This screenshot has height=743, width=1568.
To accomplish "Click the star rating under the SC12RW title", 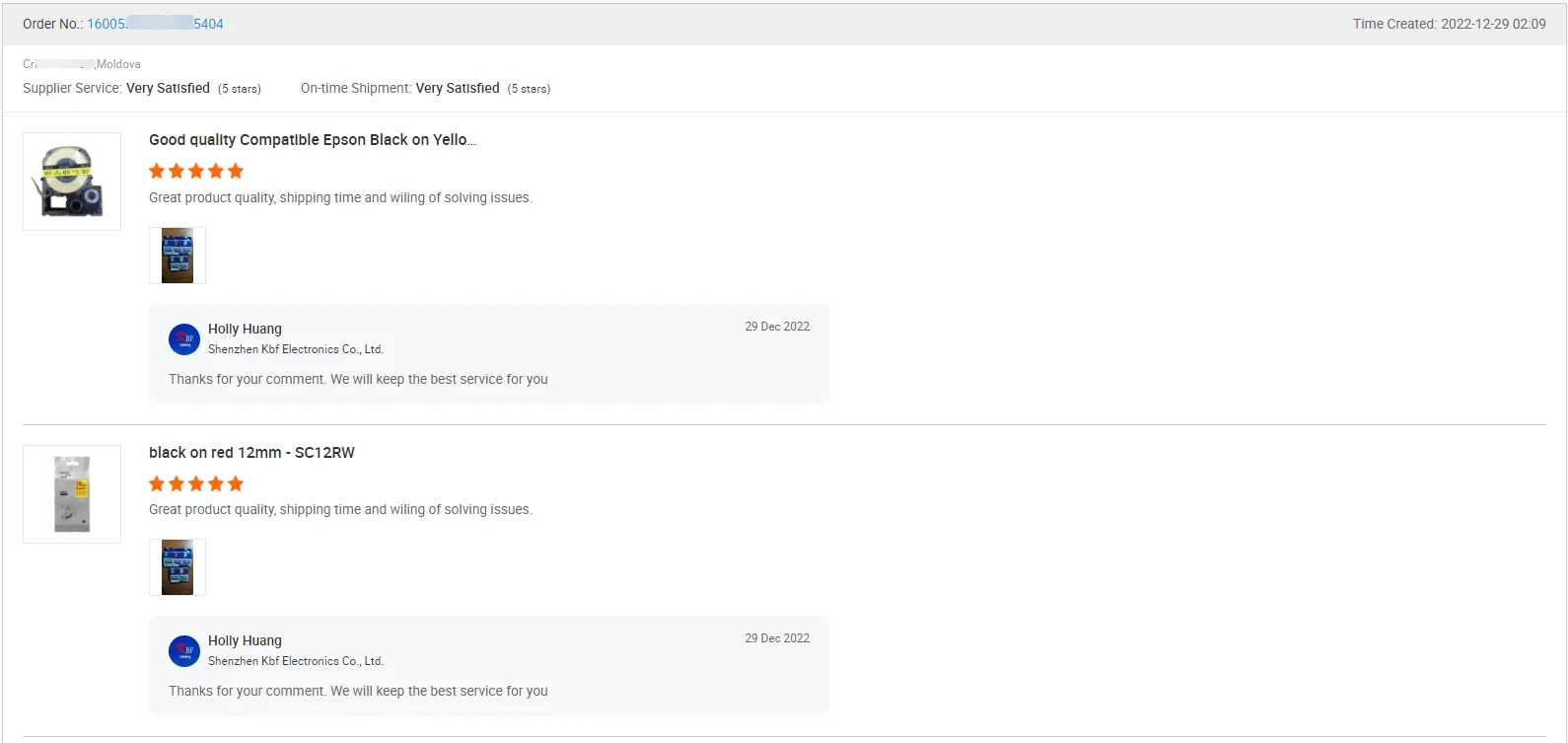I will (x=196, y=483).
